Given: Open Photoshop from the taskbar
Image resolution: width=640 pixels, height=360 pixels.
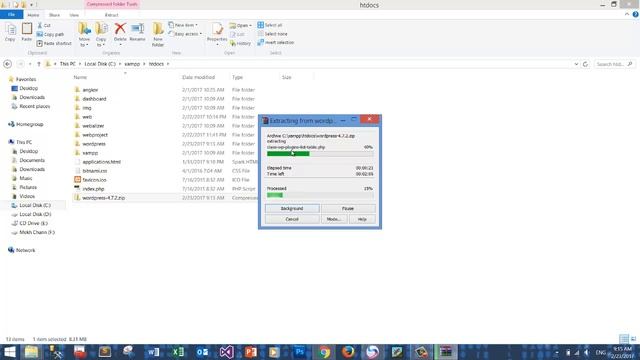Looking at the screenshot, I should point(300,352).
